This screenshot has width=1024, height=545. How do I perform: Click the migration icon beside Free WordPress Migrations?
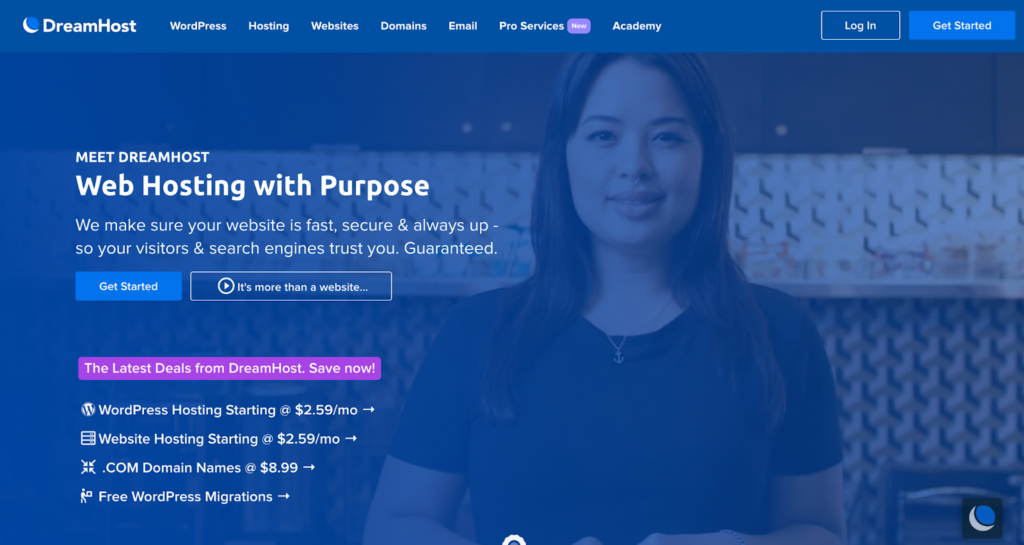(x=86, y=496)
